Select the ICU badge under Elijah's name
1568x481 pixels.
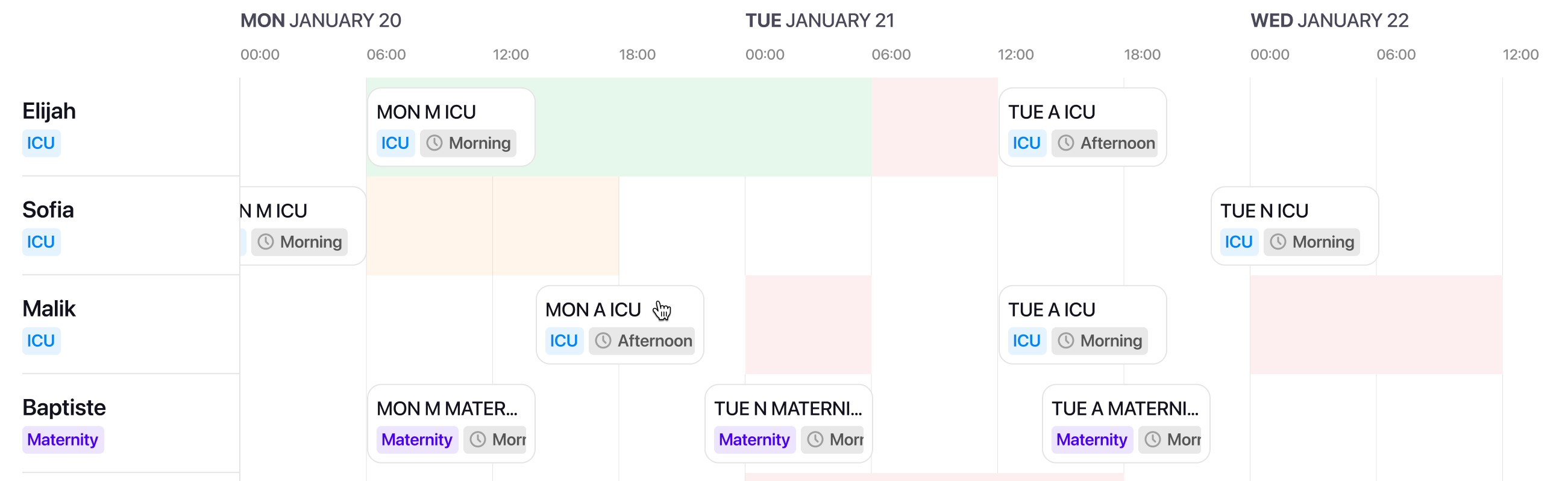coord(41,143)
